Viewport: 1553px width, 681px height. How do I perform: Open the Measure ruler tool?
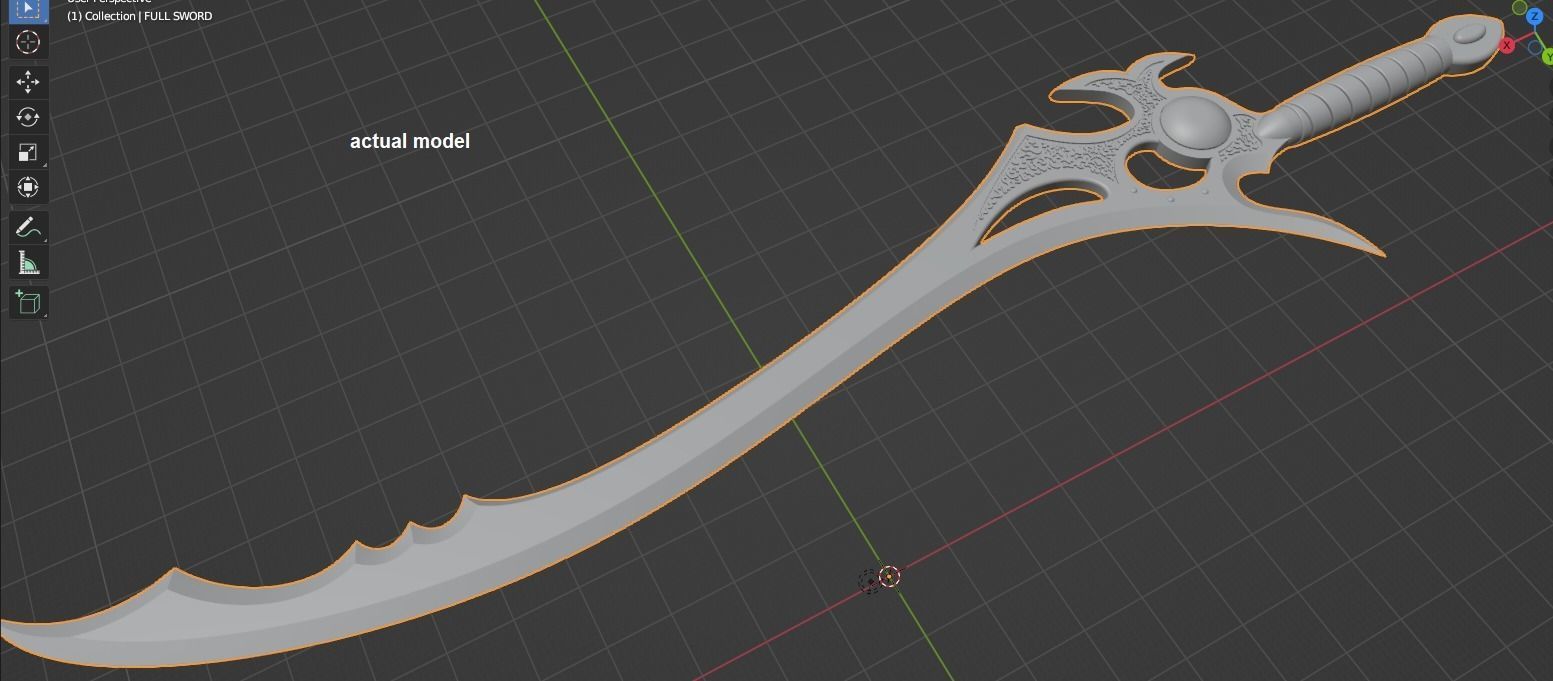tap(27, 263)
